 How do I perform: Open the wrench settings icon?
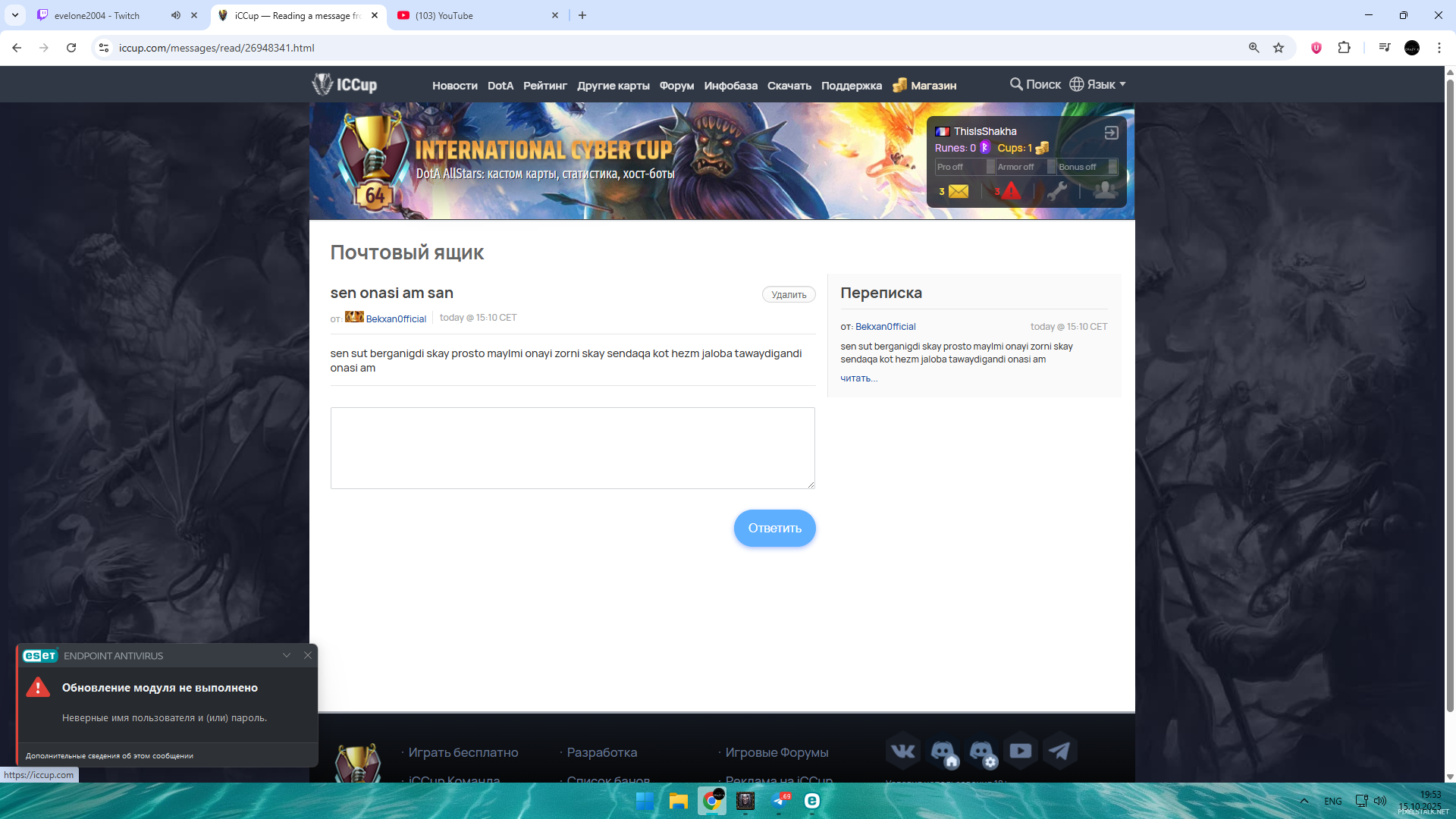[x=1057, y=192]
